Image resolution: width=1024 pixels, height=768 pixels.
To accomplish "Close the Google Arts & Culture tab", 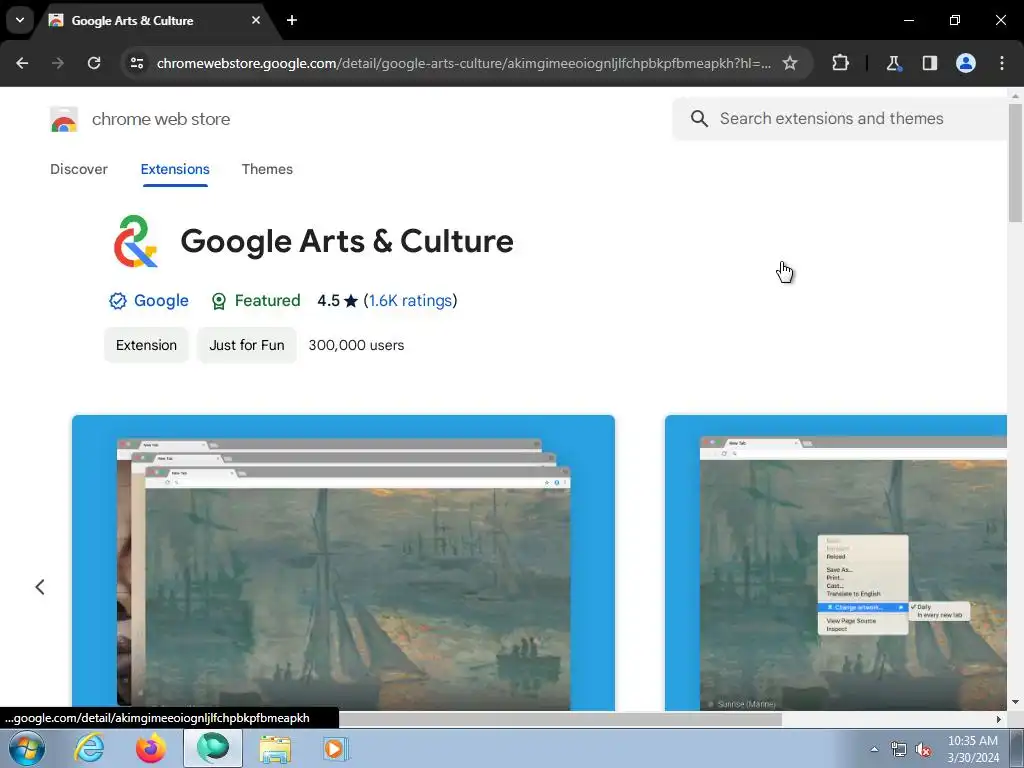I will click(256, 20).
